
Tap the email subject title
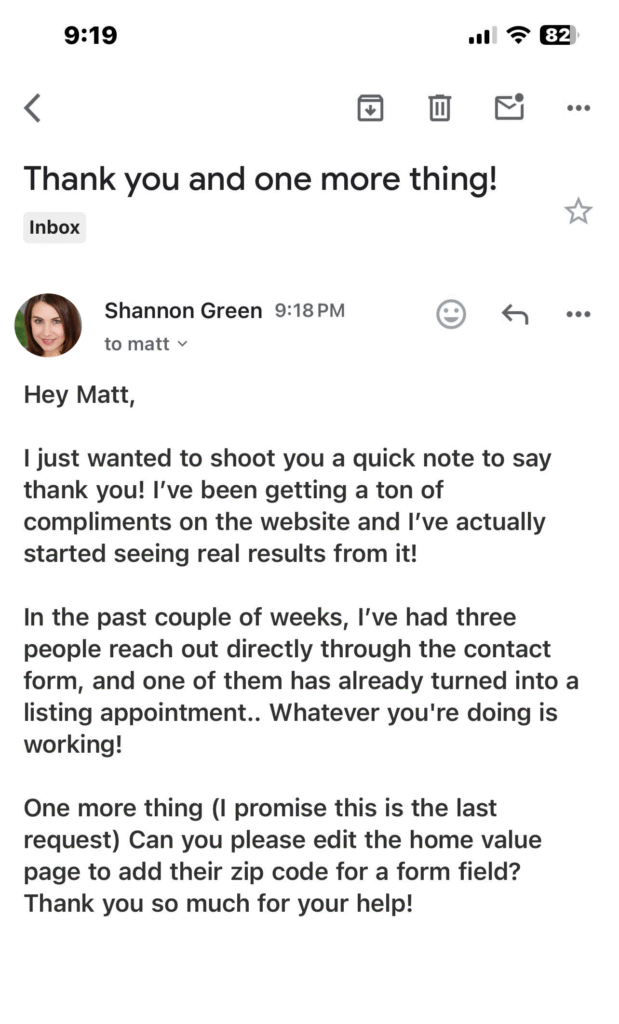tap(261, 180)
